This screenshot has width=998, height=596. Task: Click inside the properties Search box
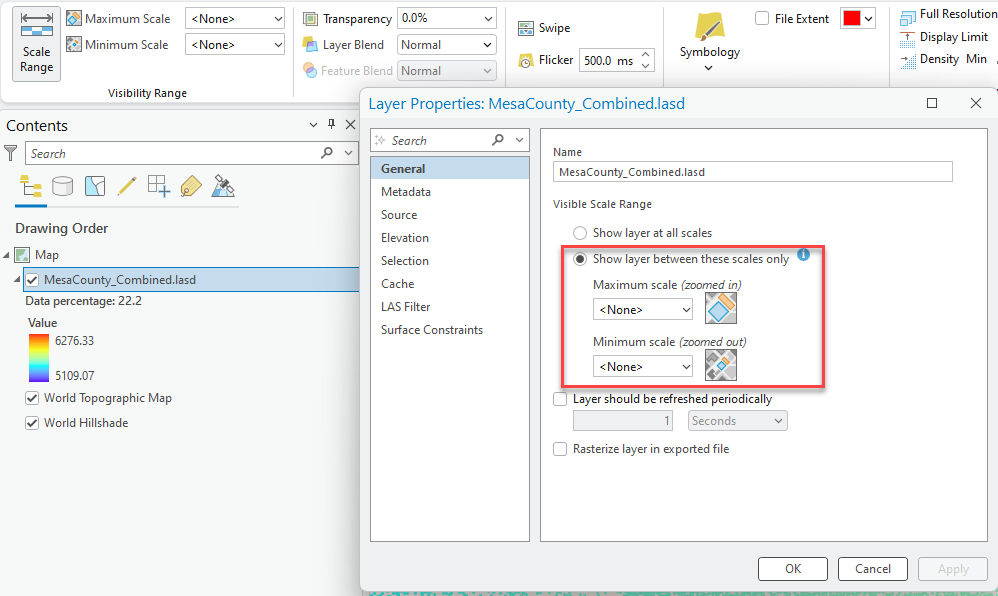tap(440, 139)
